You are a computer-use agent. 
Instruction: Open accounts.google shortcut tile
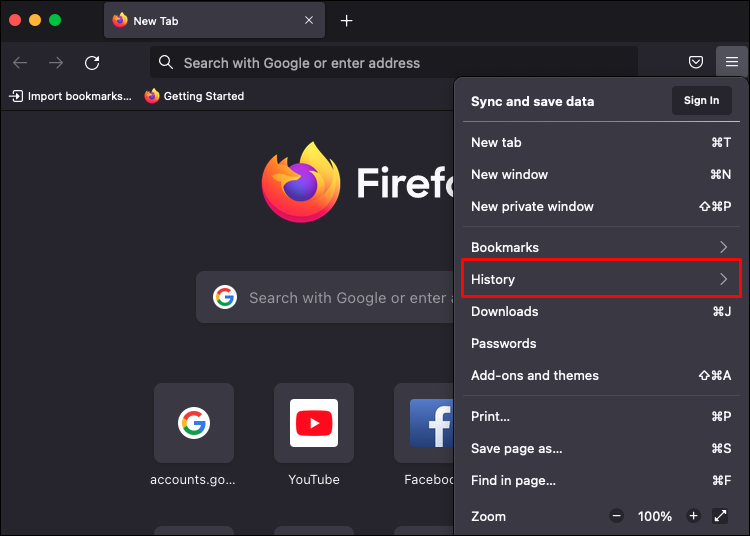pos(194,423)
